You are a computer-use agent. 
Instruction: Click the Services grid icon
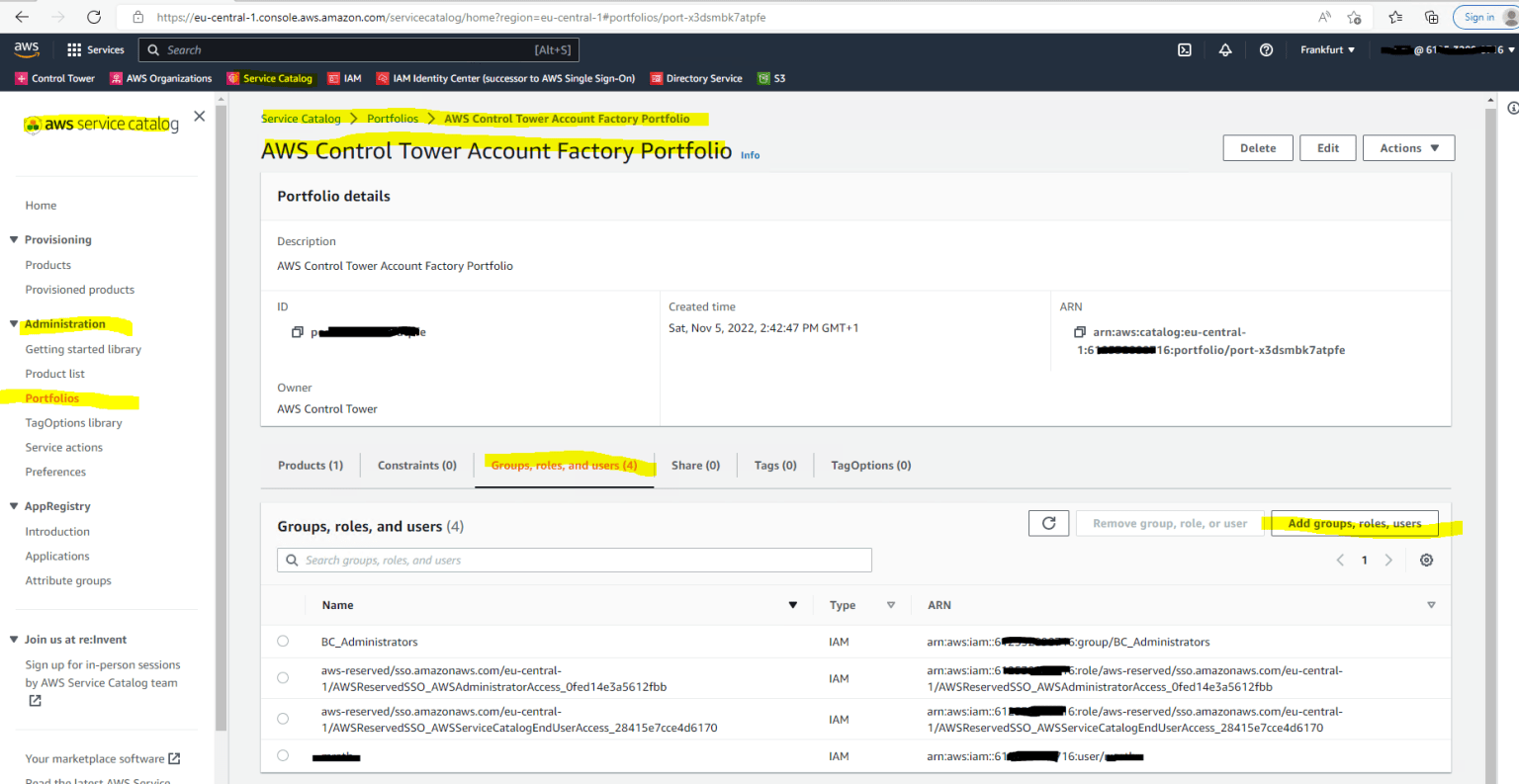(75, 49)
